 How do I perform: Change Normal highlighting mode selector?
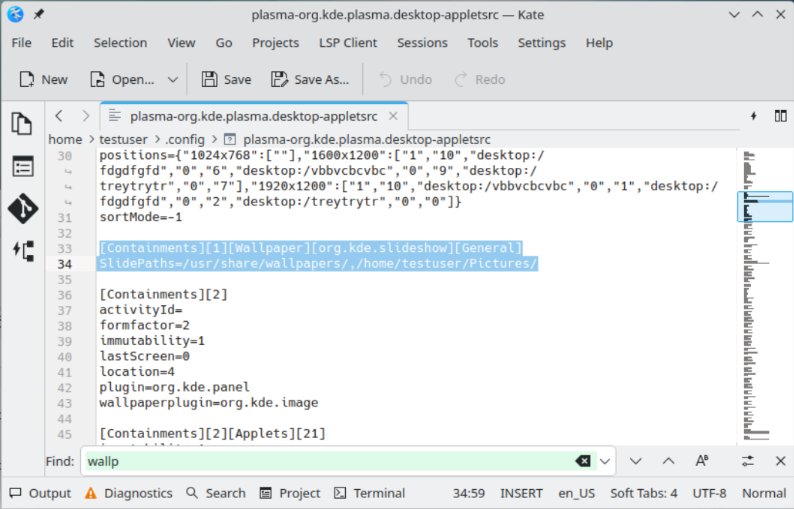(764, 493)
